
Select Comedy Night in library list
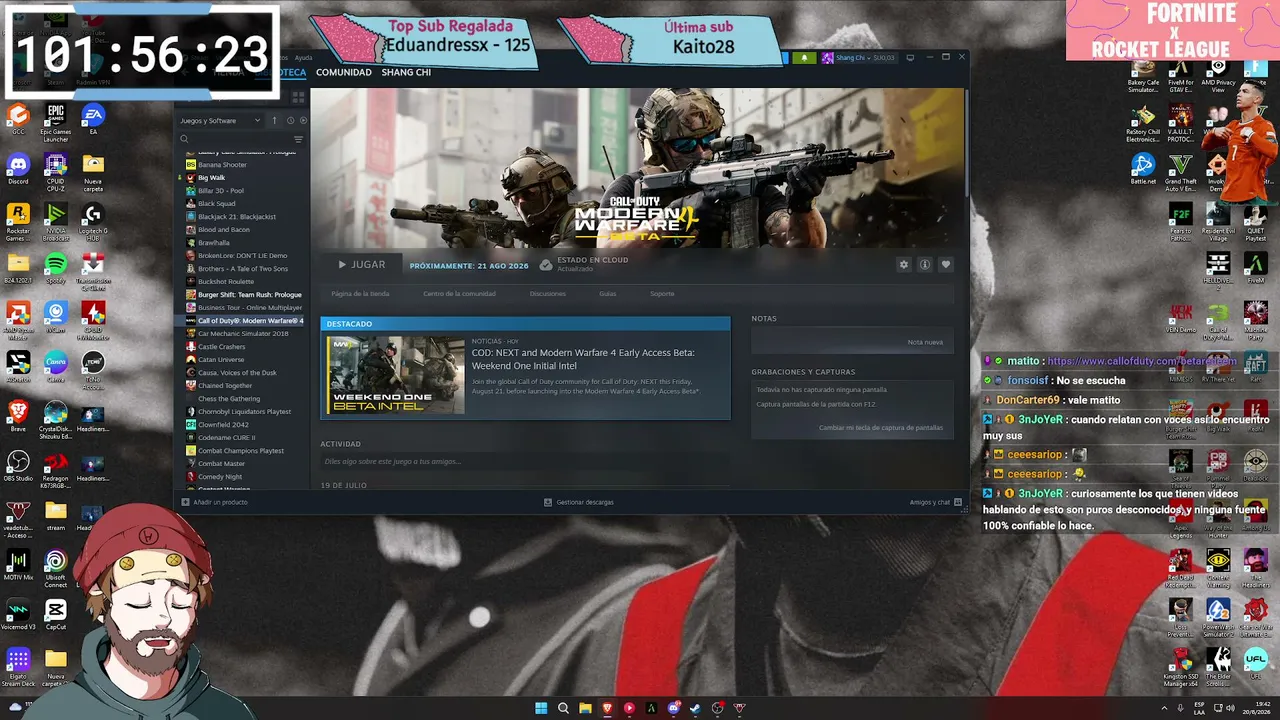tap(220, 477)
